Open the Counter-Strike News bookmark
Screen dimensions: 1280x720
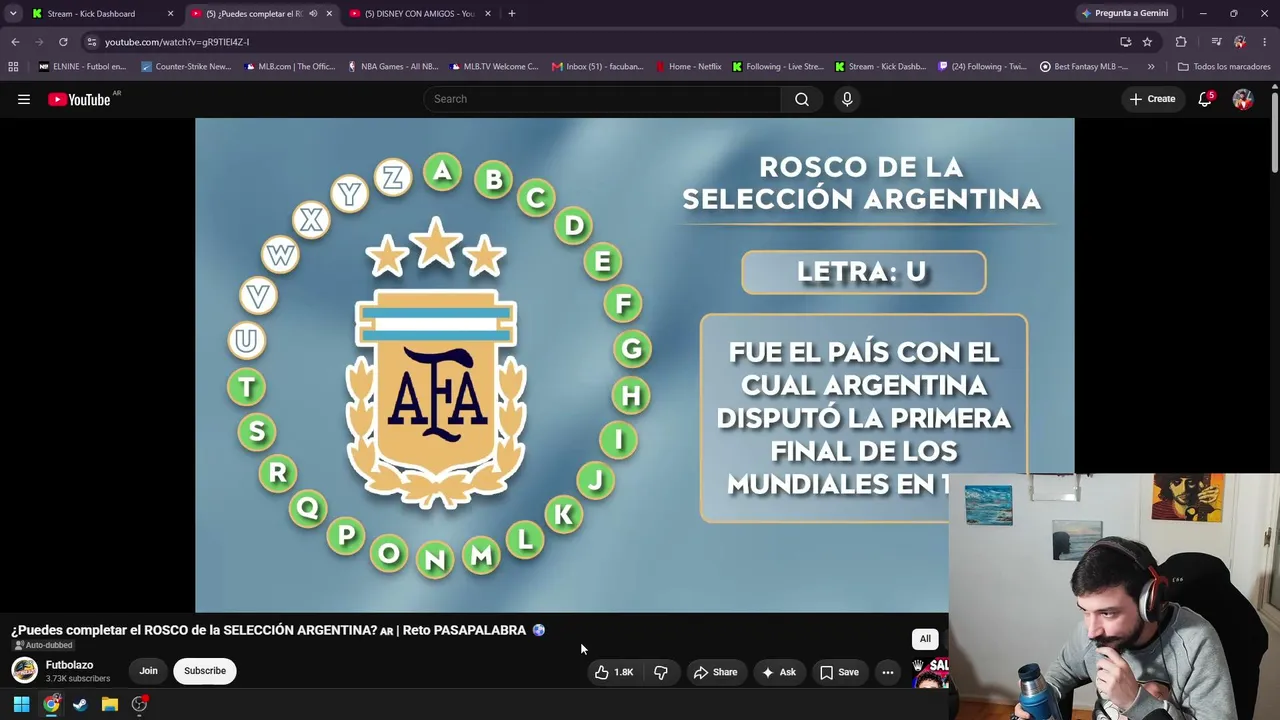click(186, 67)
